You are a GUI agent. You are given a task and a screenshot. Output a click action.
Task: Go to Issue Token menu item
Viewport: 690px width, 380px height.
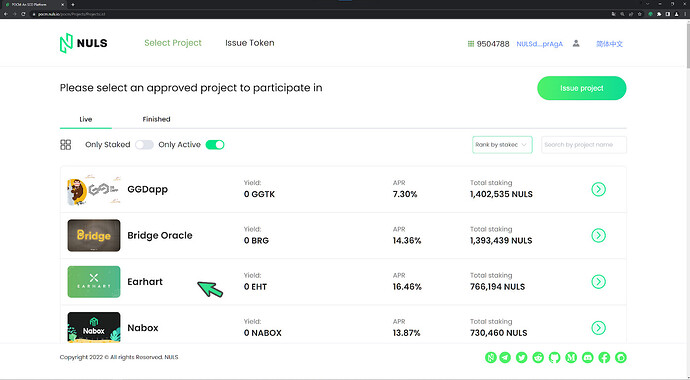click(x=250, y=43)
